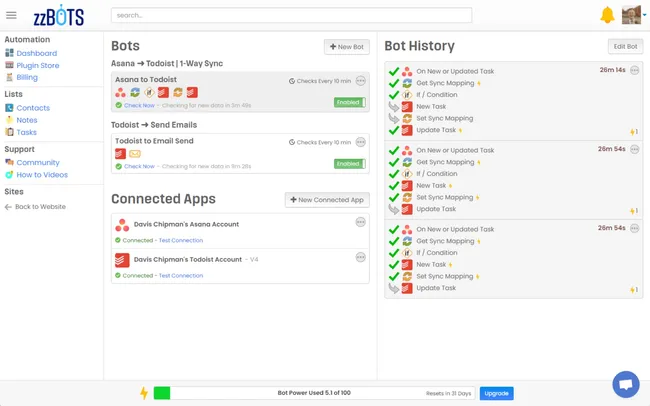650x406 pixels.
Task: Click skipped New Task arrow in first history run
Action: point(393,107)
